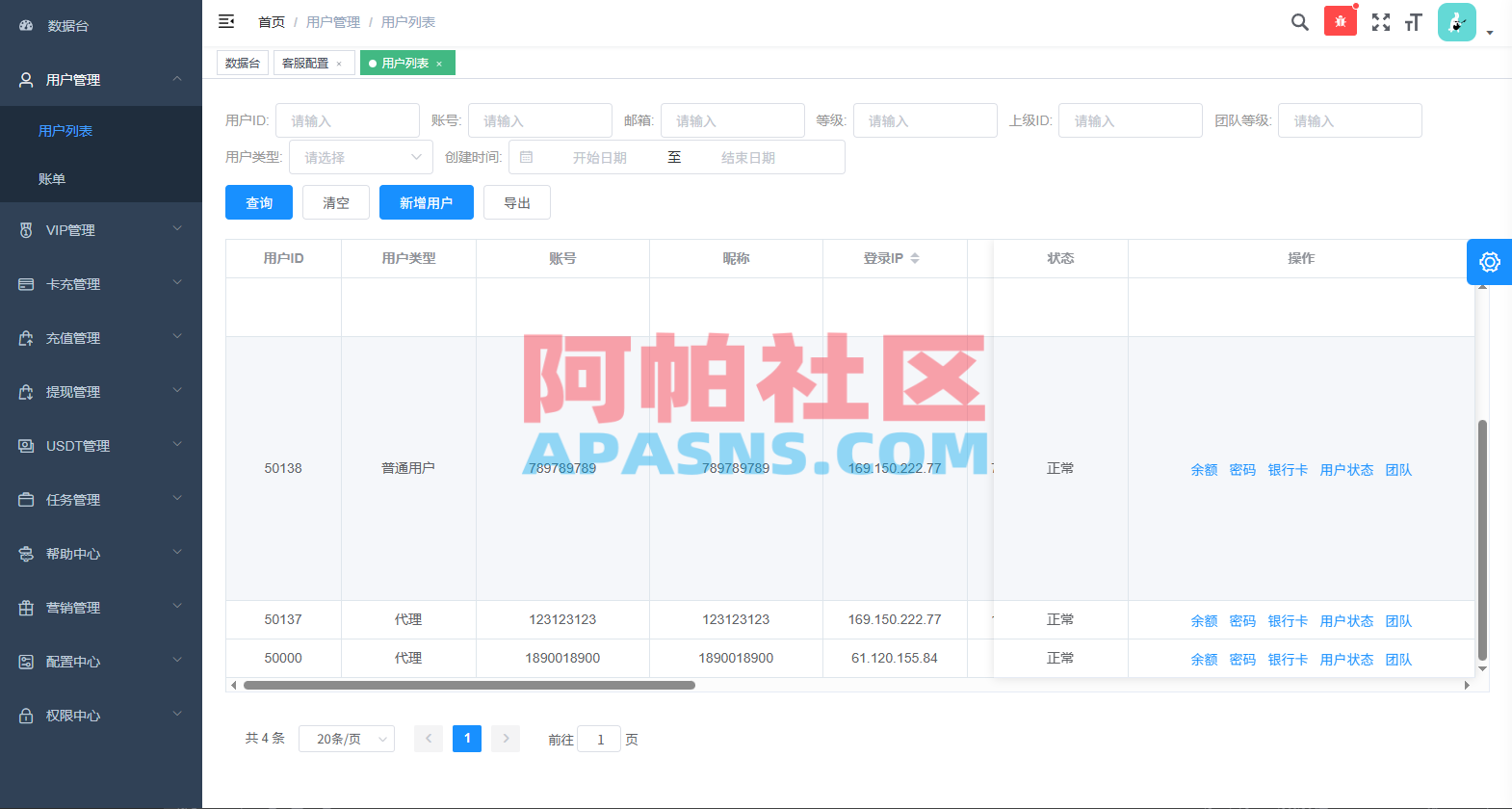This screenshot has height=809, width=1512.
Task: Open the 20条/页 page size dropdown
Action: click(347, 739)
